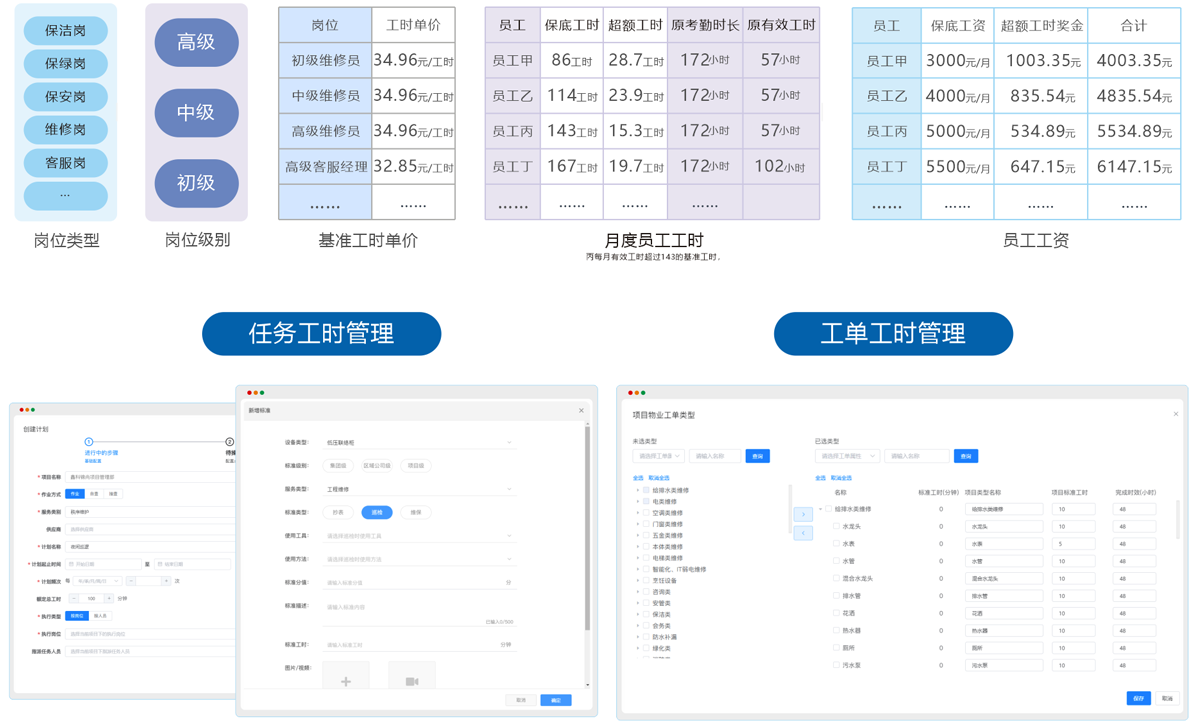1200x727 pixels.
Task: Check the 空调类维修 checkbox
Action: tap(646, 513)
